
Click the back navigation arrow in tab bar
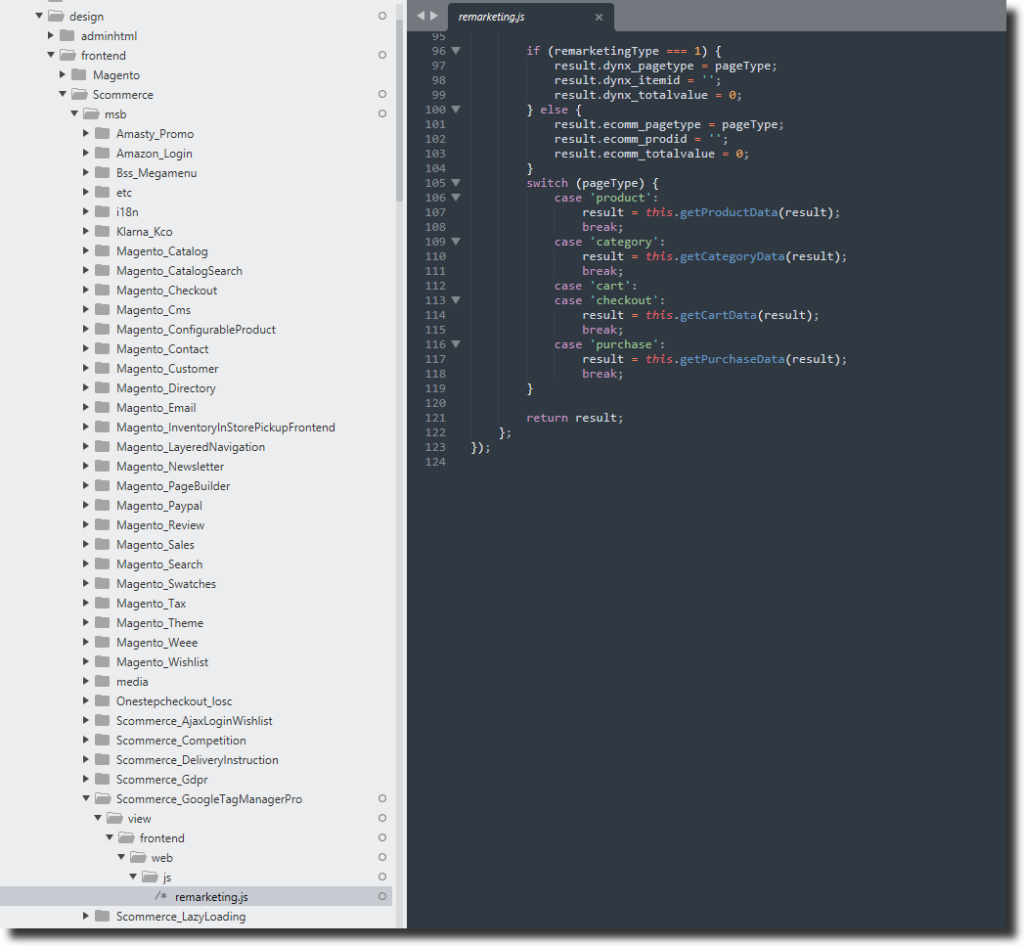[x=421, y=16]
